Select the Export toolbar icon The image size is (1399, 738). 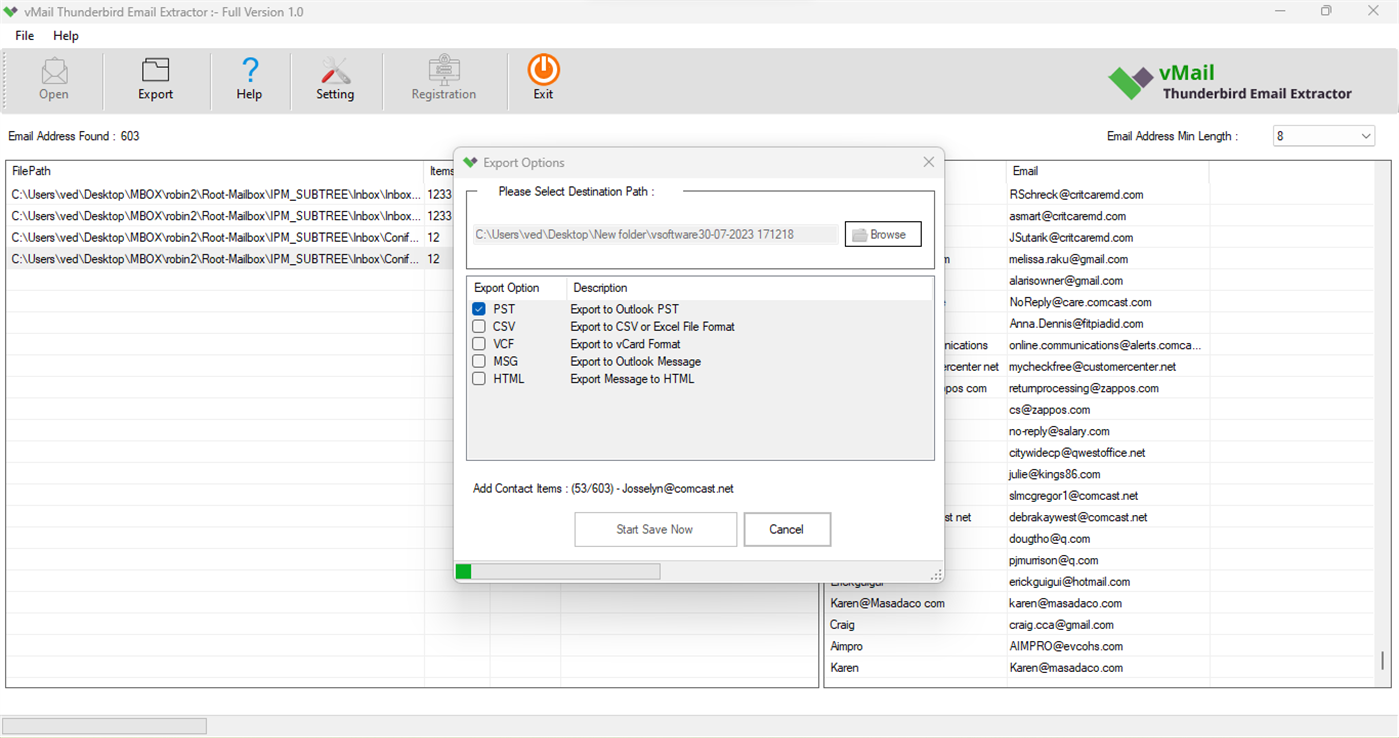155,78
